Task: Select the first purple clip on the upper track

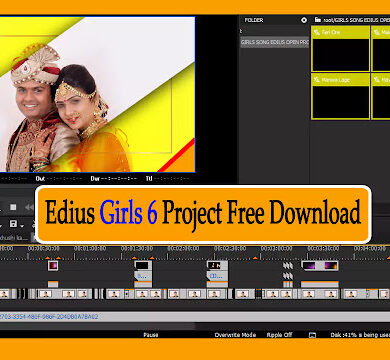Action: coord(53,266)
